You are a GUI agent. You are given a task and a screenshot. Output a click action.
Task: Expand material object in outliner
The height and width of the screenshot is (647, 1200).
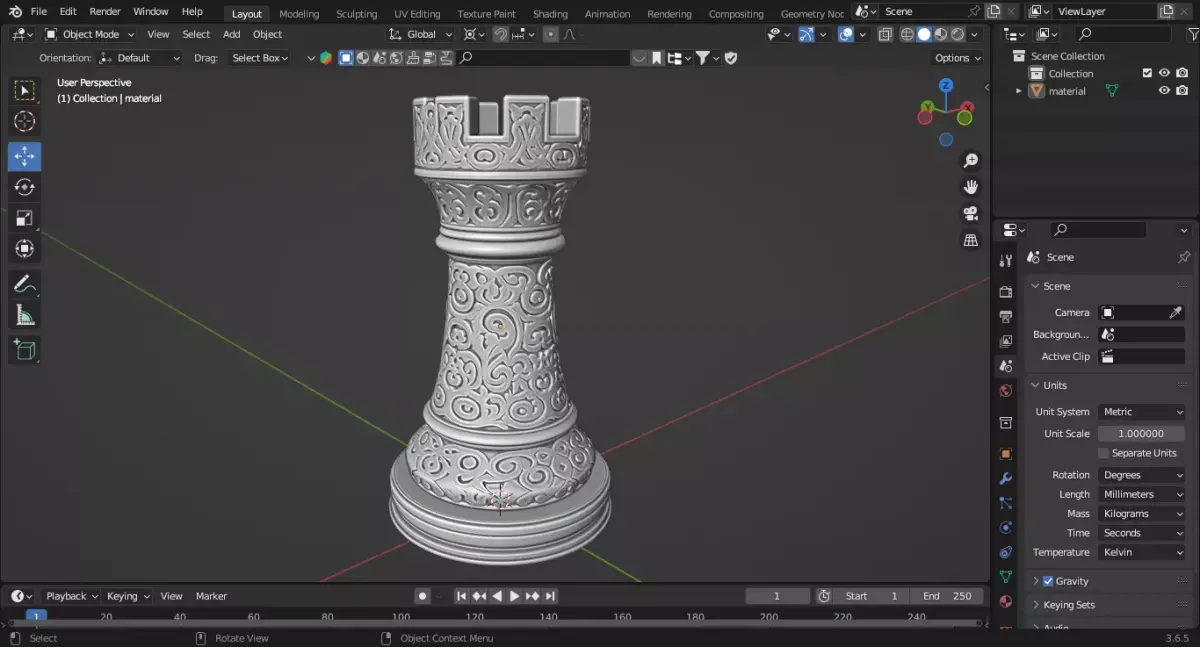click(x=1019, y=91)
